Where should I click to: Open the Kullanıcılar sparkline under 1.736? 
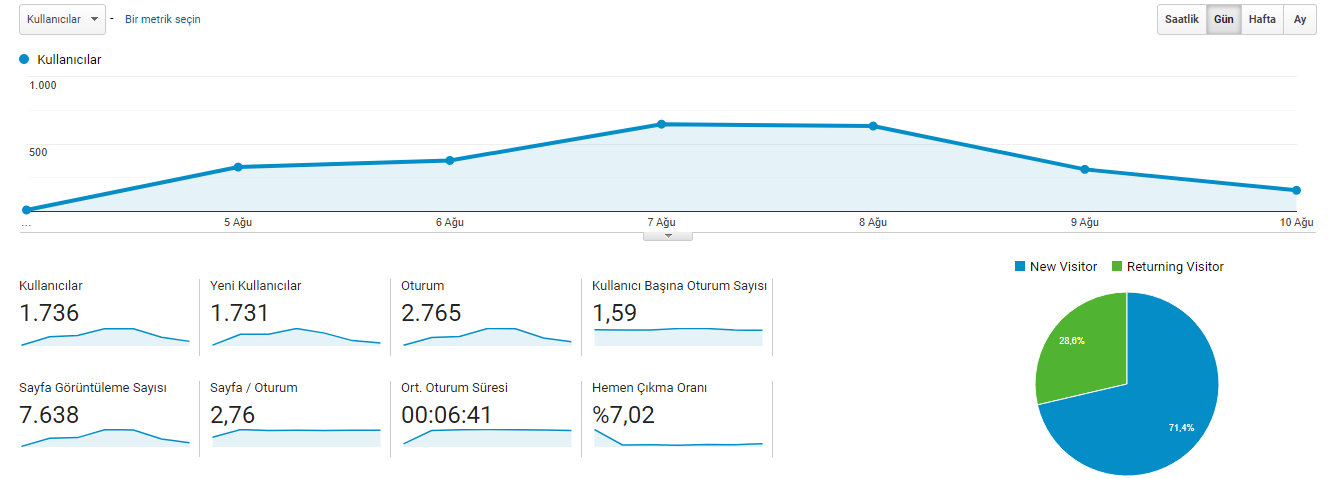[105, 336]
